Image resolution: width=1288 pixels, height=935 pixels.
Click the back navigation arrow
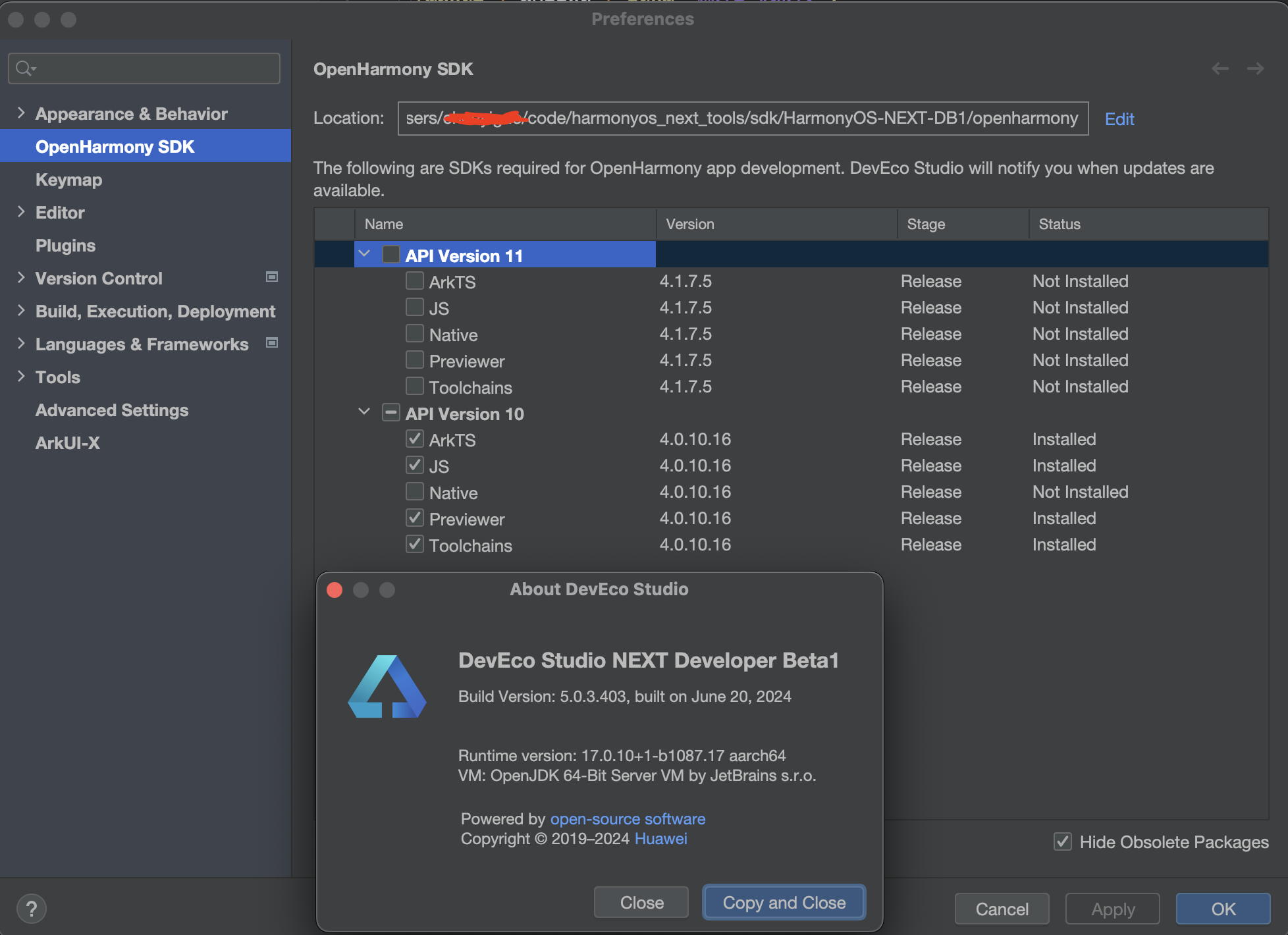click(x=1220, y=68)
